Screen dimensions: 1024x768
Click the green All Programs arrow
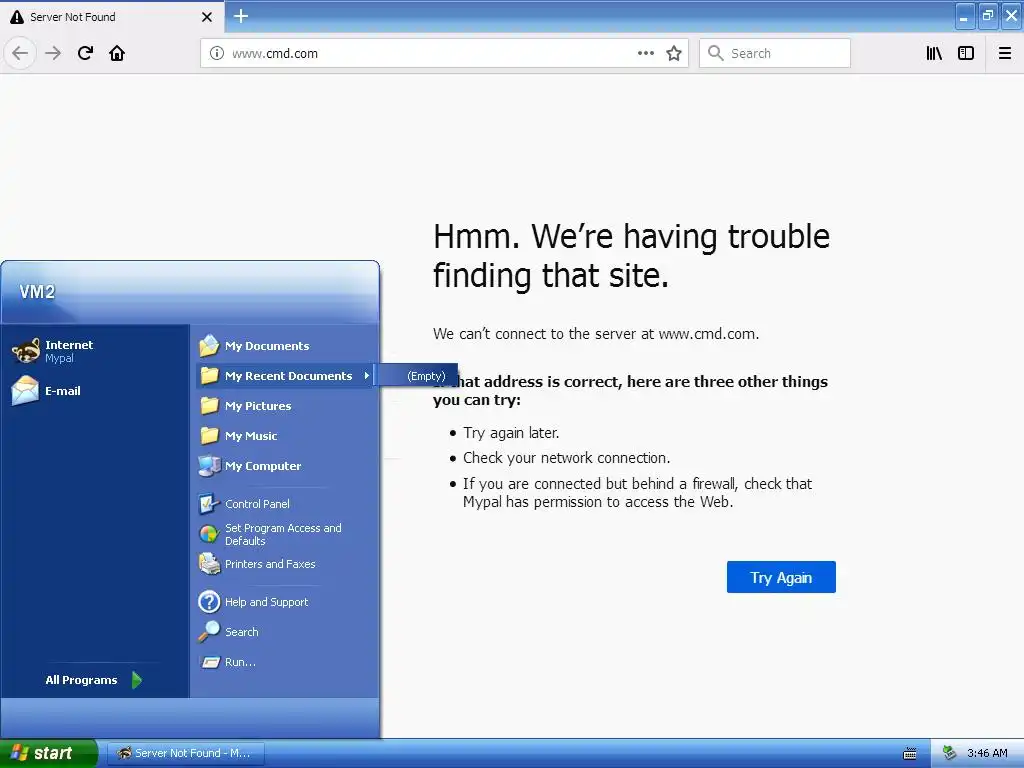[136, 680]
